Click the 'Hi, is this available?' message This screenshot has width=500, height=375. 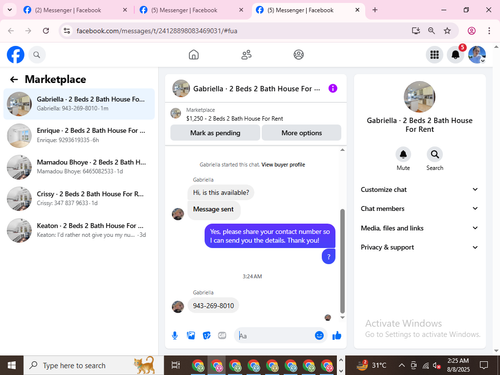coord(221,192)
